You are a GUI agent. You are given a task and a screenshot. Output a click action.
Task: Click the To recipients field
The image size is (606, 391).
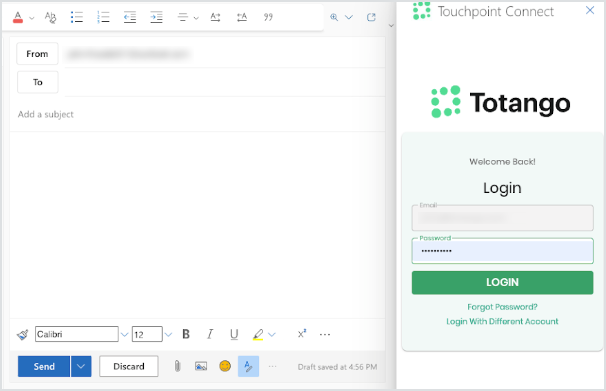click(224, 82)
